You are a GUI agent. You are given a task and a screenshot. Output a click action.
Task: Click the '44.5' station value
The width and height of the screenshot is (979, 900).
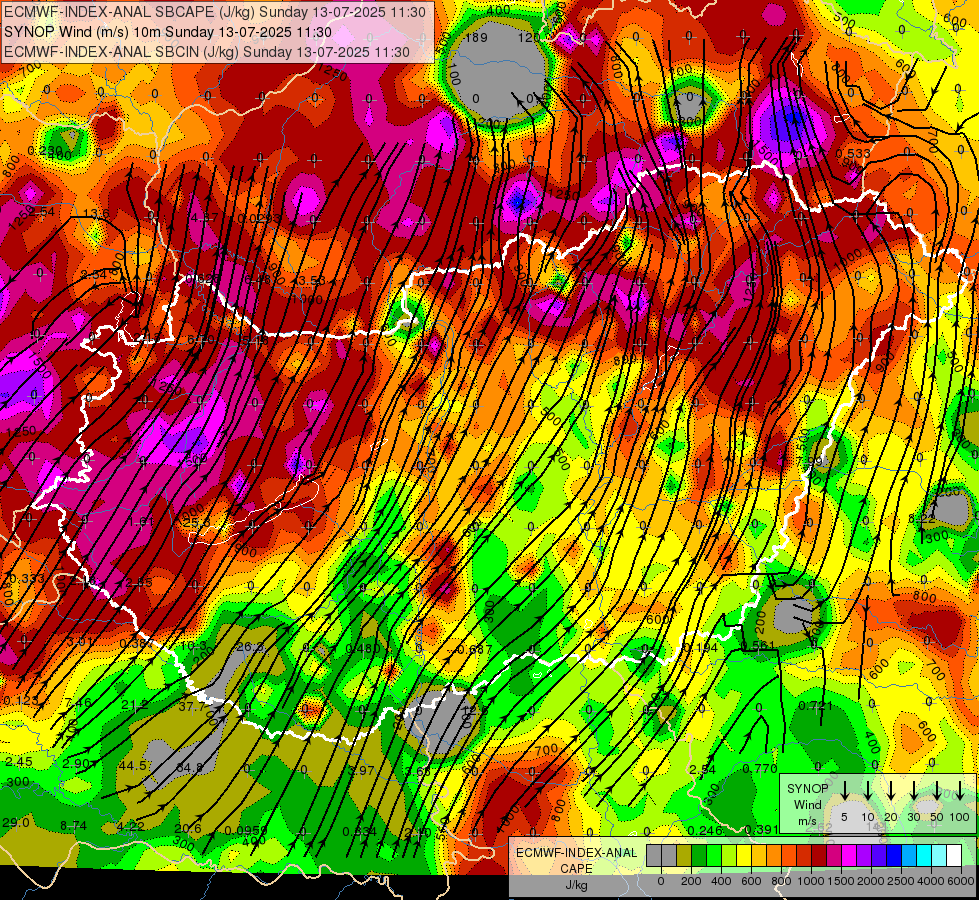132,765
